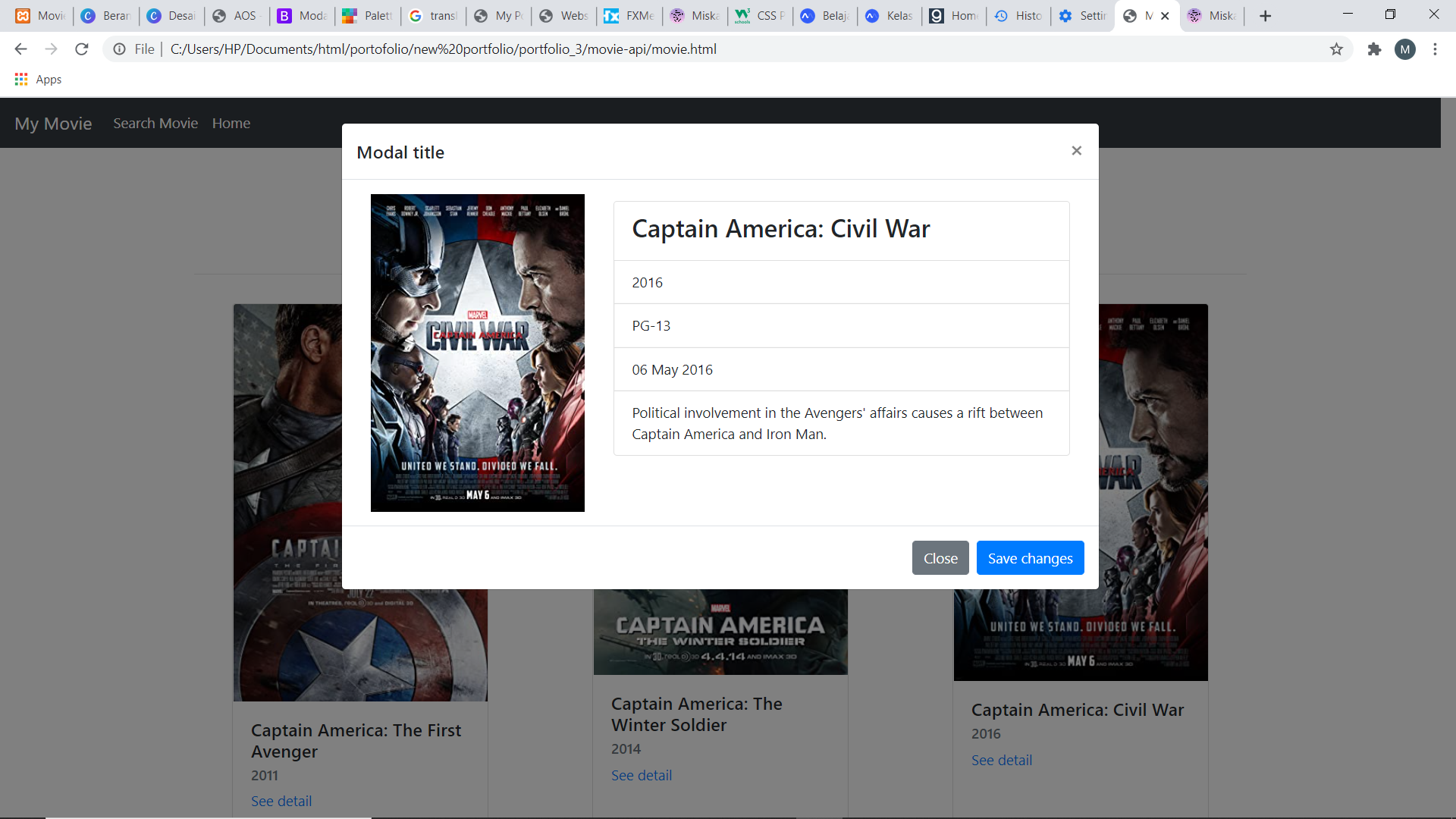This screenshot has width=1456, height=819.
Task: Click the Civil War poster in modal
Action: point(477,353)
